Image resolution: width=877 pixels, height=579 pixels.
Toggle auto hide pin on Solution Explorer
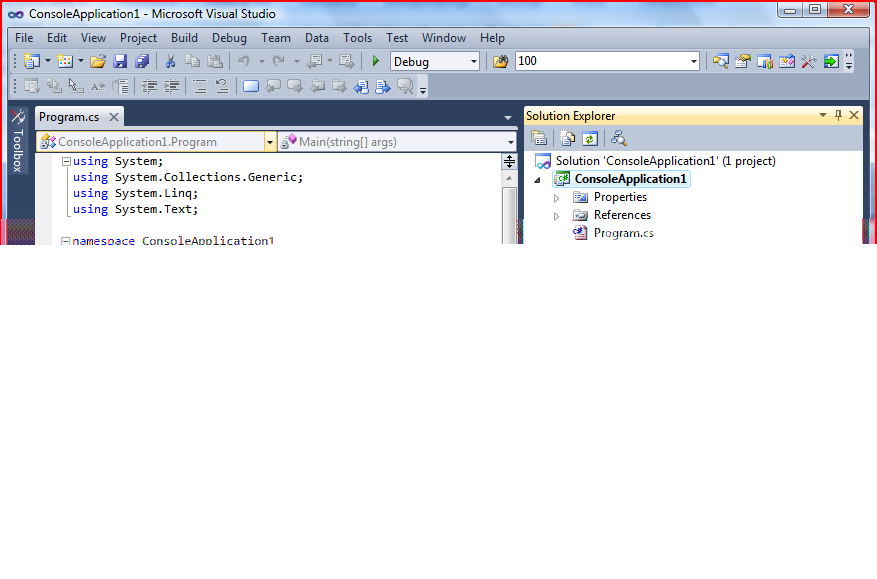838,115
